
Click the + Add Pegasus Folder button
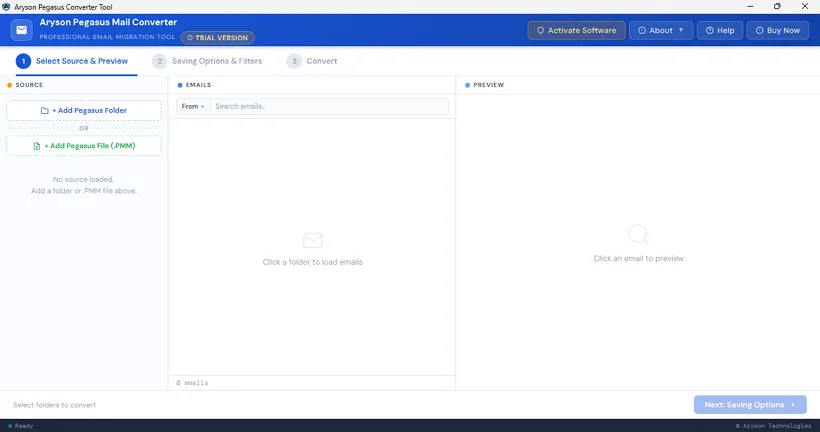click(84, 110)
